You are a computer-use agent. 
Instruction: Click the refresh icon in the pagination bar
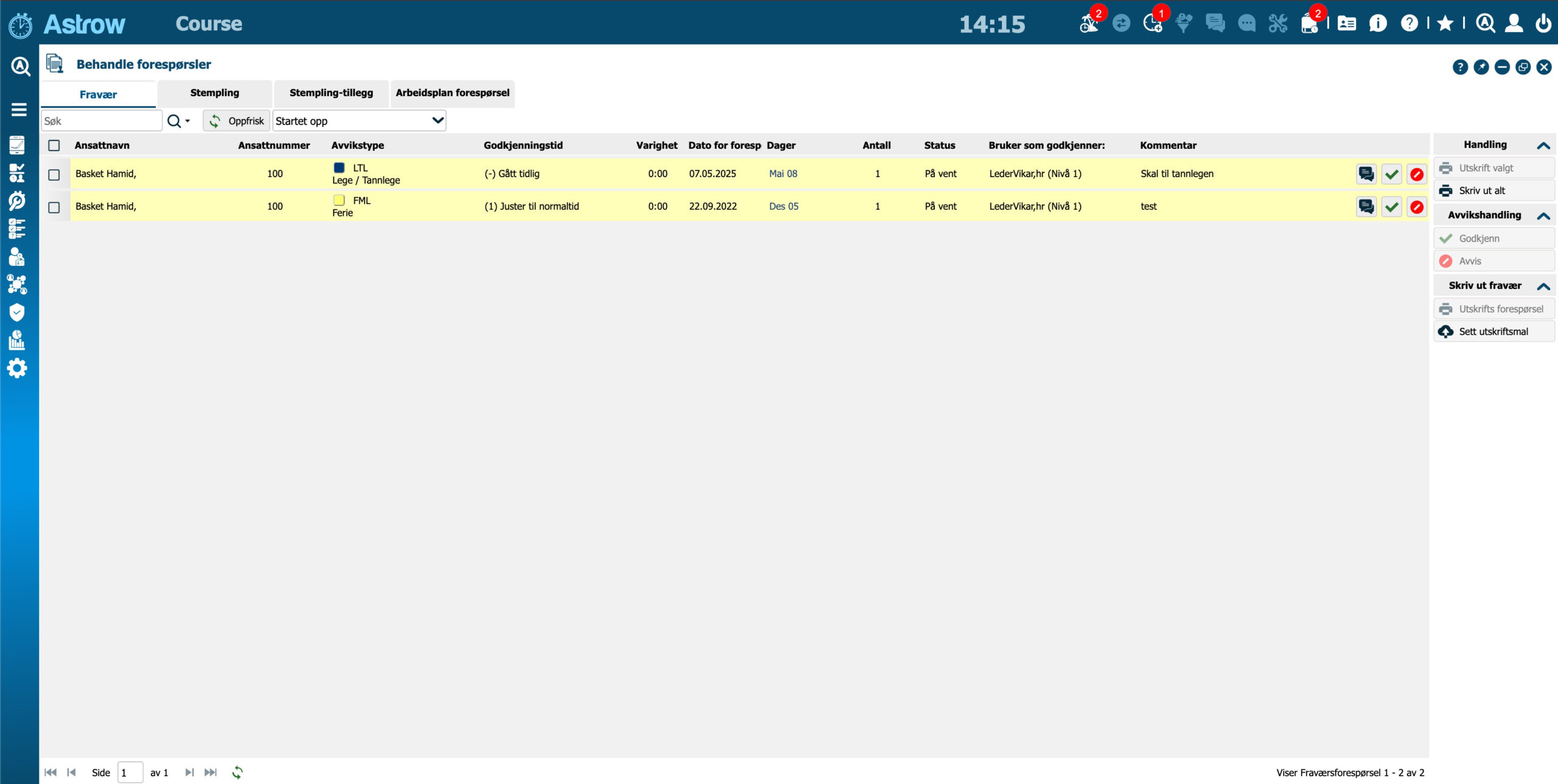(x=237, y=772)
